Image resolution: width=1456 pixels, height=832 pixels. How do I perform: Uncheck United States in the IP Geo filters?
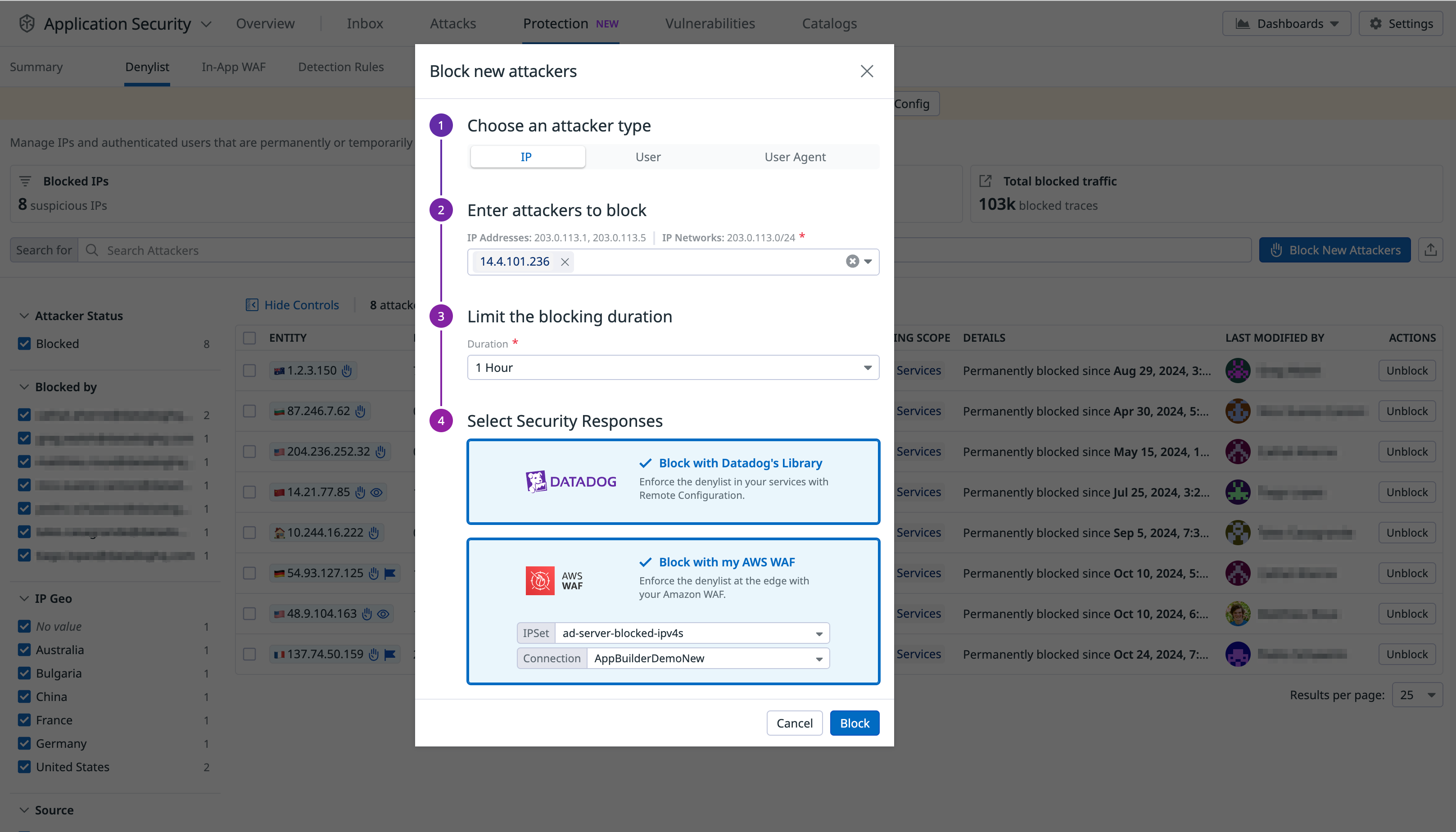pyautogui.click(x=24, y=766)
